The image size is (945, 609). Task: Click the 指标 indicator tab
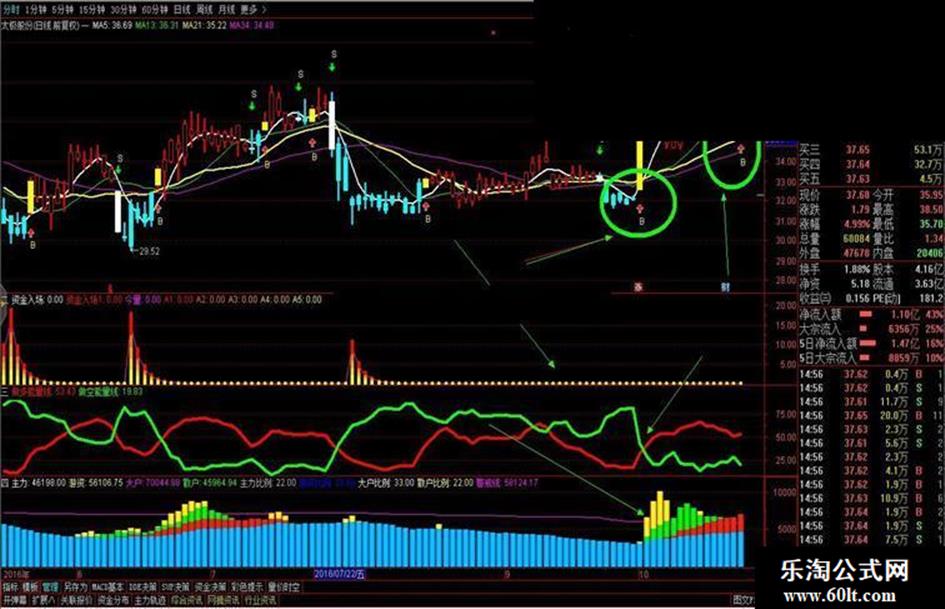[x=11, y=587]
